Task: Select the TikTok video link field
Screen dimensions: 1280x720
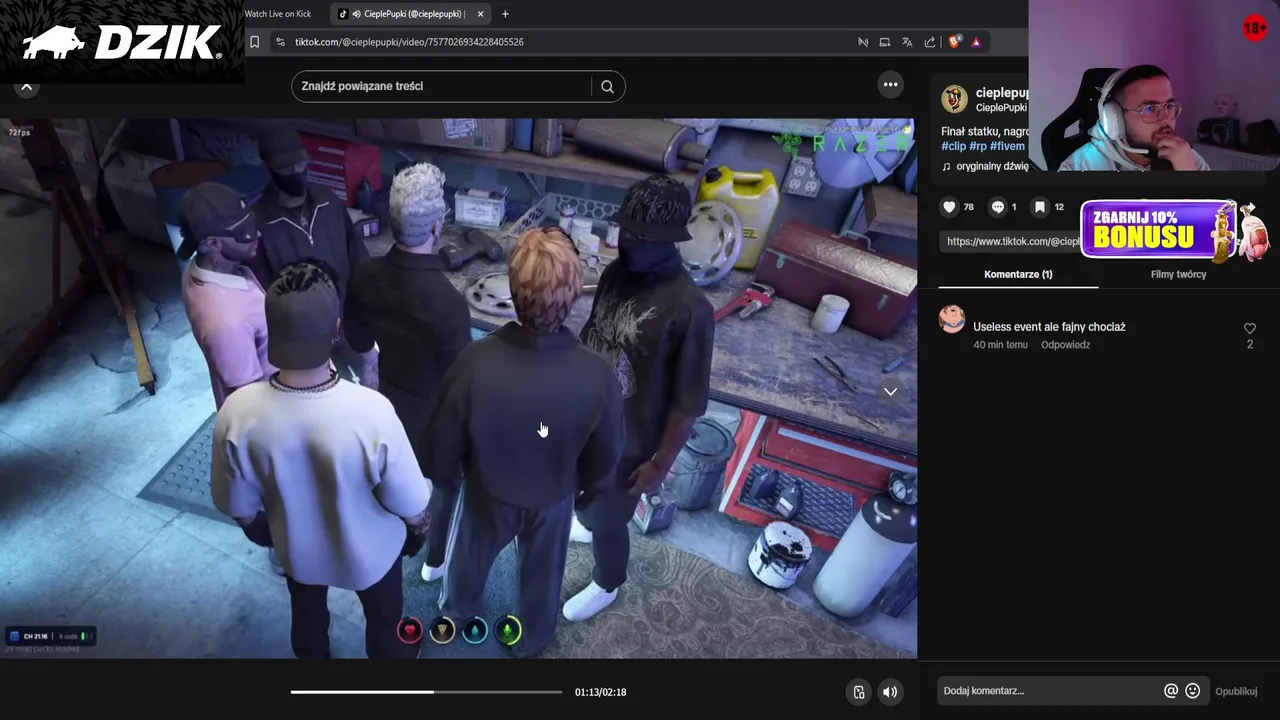Action: 1010,241
